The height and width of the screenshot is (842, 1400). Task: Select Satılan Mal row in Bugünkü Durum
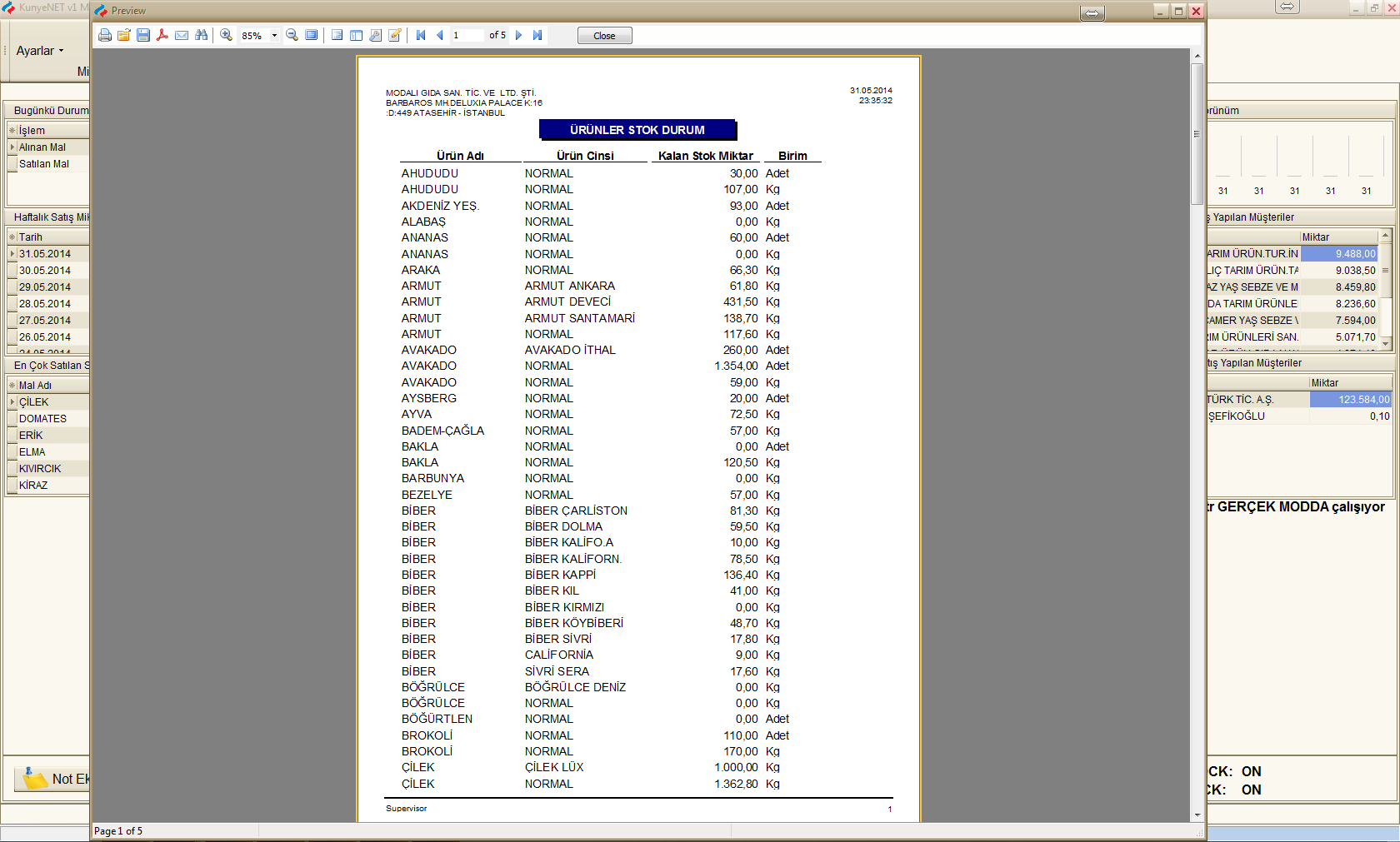coord(48,164)
